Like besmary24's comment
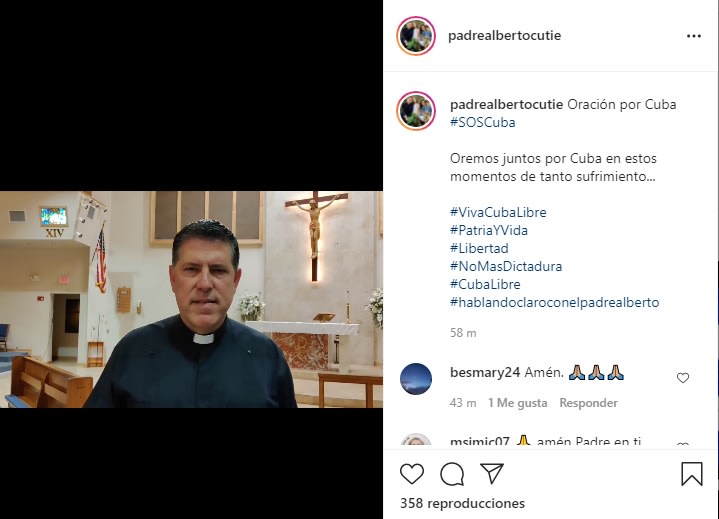The image size is (719, 519). coord(683,378)
